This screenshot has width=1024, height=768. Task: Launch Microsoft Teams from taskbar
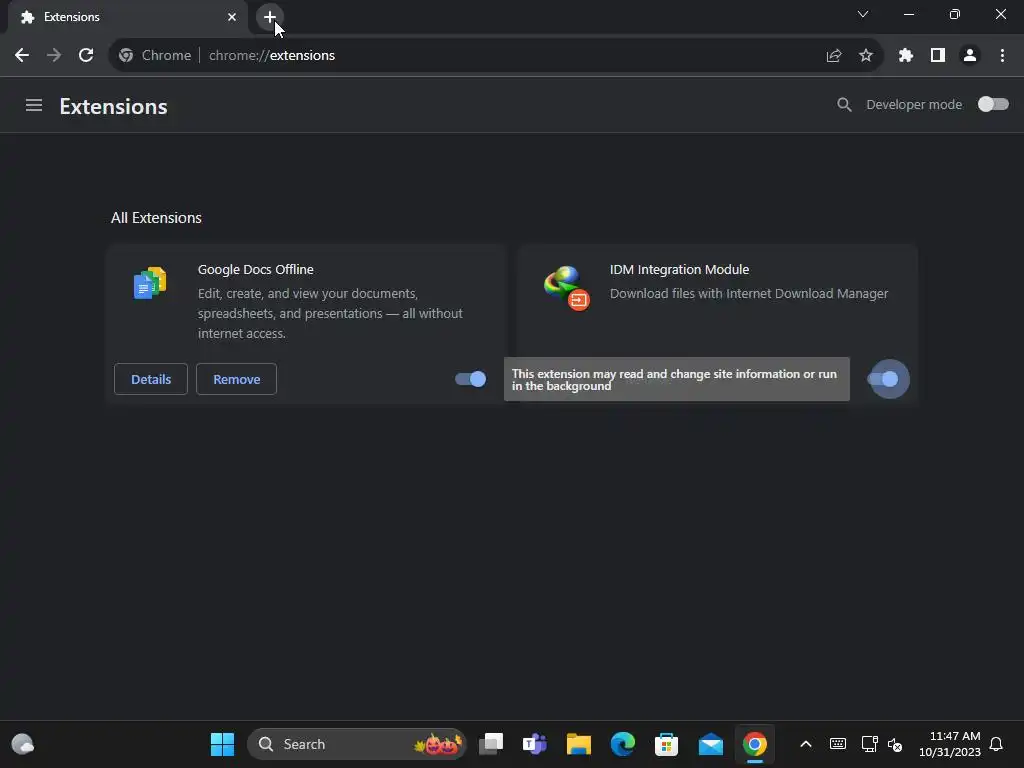535,744
